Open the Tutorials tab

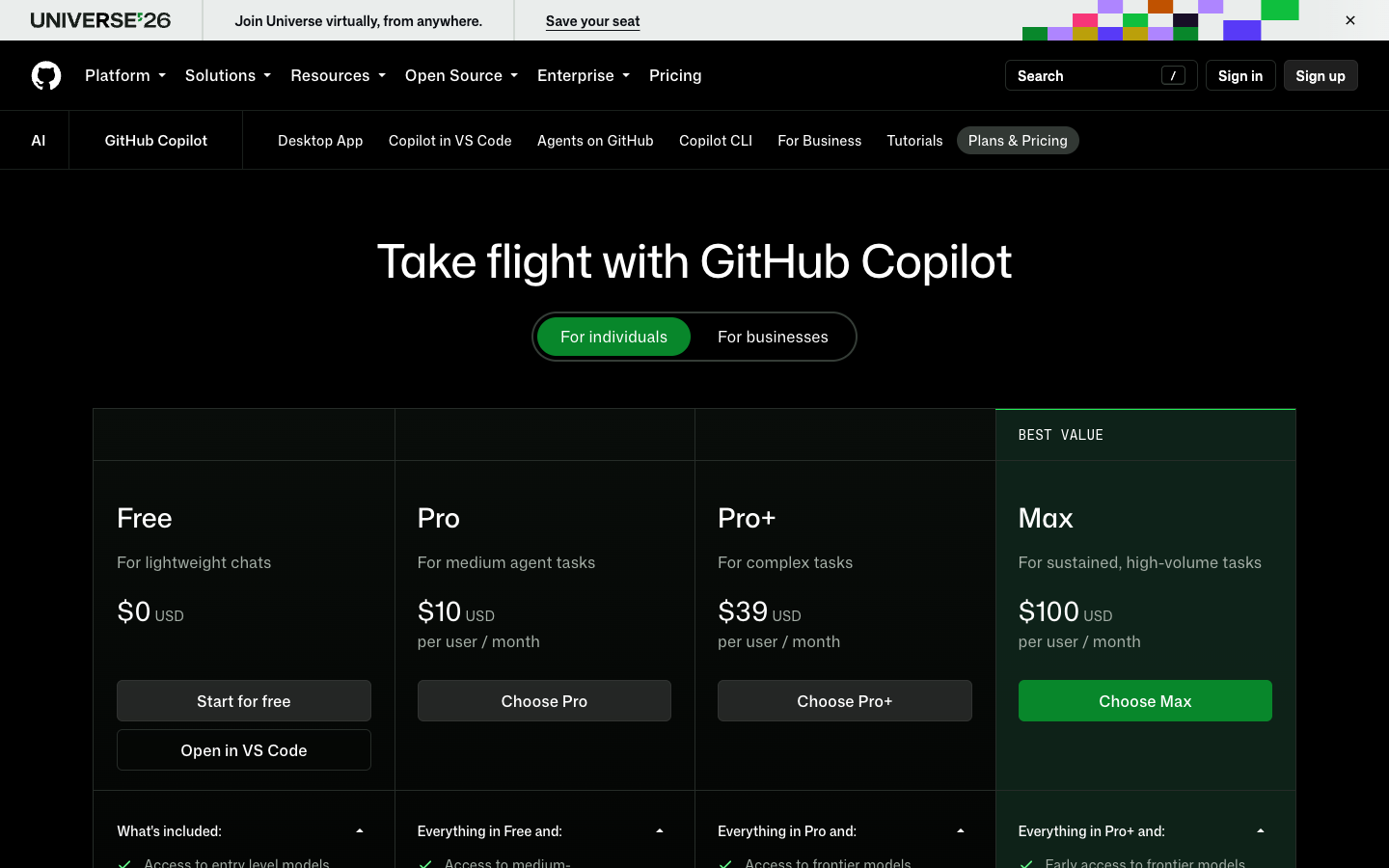pos(914,141)
